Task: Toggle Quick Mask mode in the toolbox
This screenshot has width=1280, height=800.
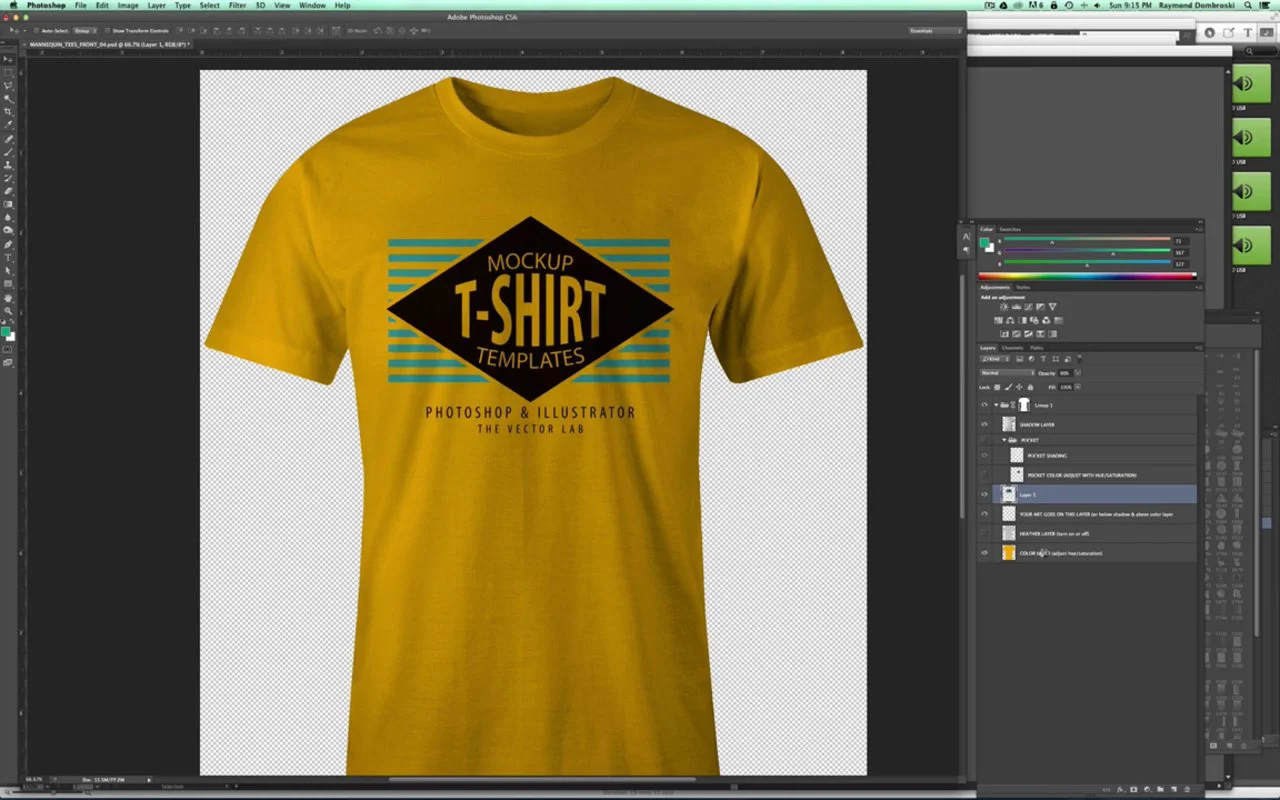Action: pos(8,349)
